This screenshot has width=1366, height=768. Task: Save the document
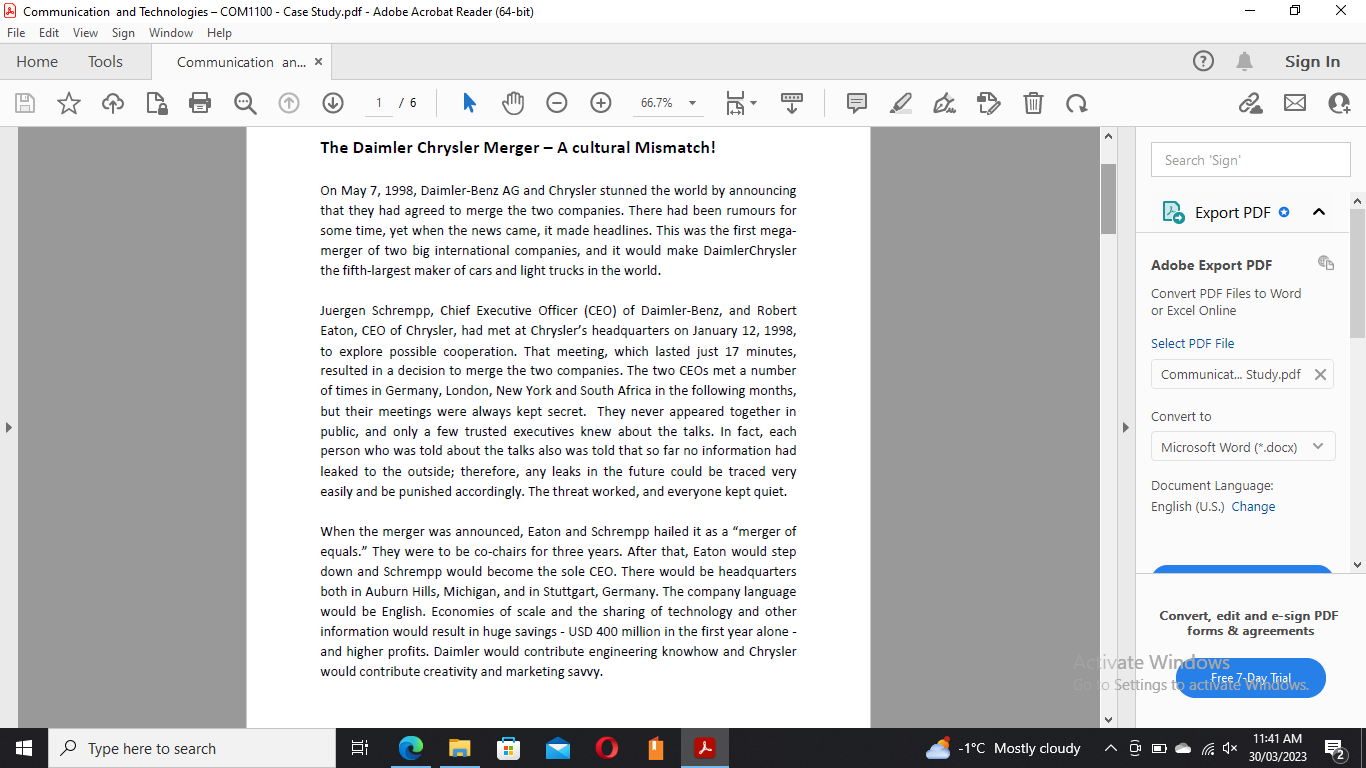24,103
